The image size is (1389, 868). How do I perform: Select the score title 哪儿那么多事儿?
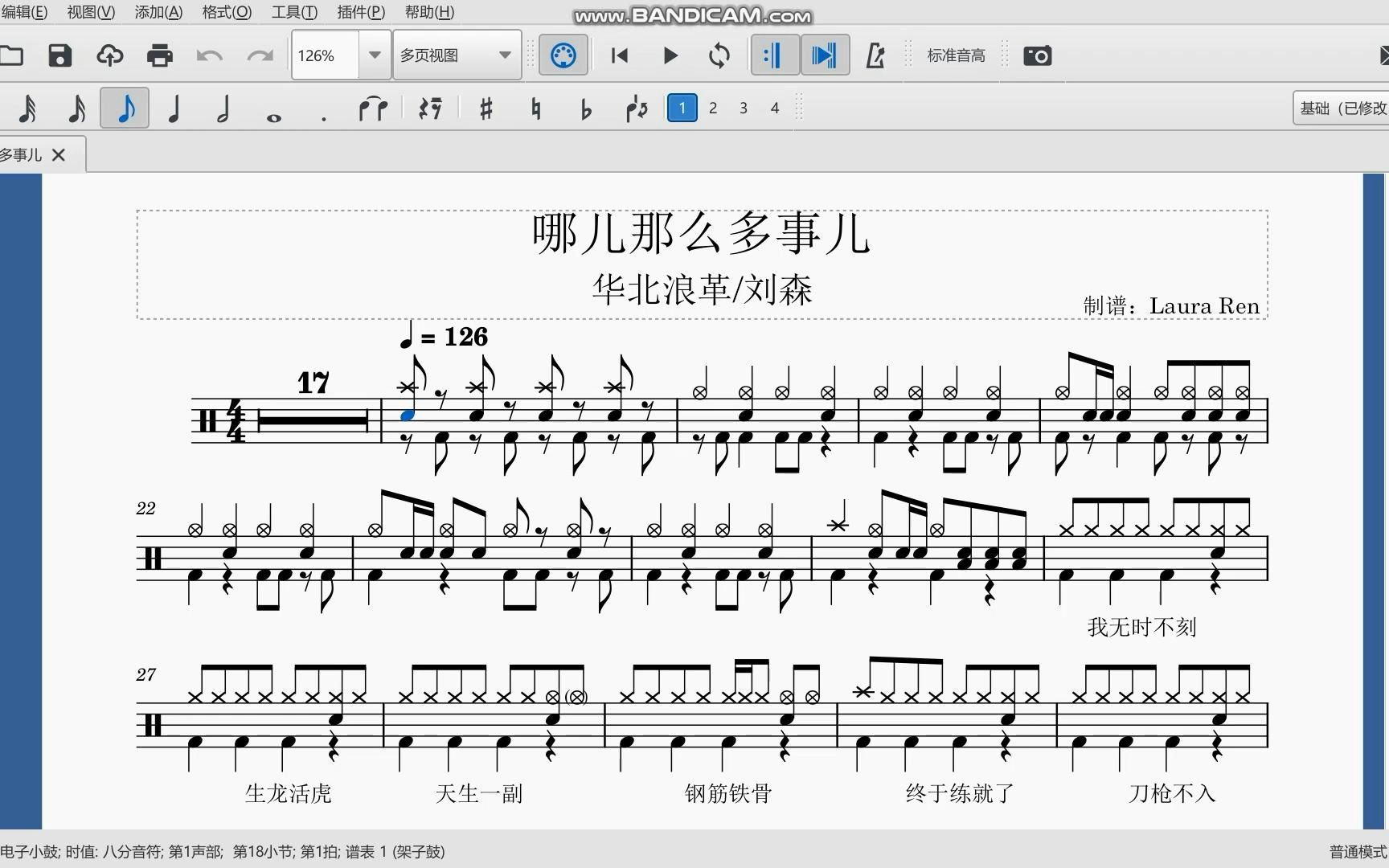[x=701, y=234]
